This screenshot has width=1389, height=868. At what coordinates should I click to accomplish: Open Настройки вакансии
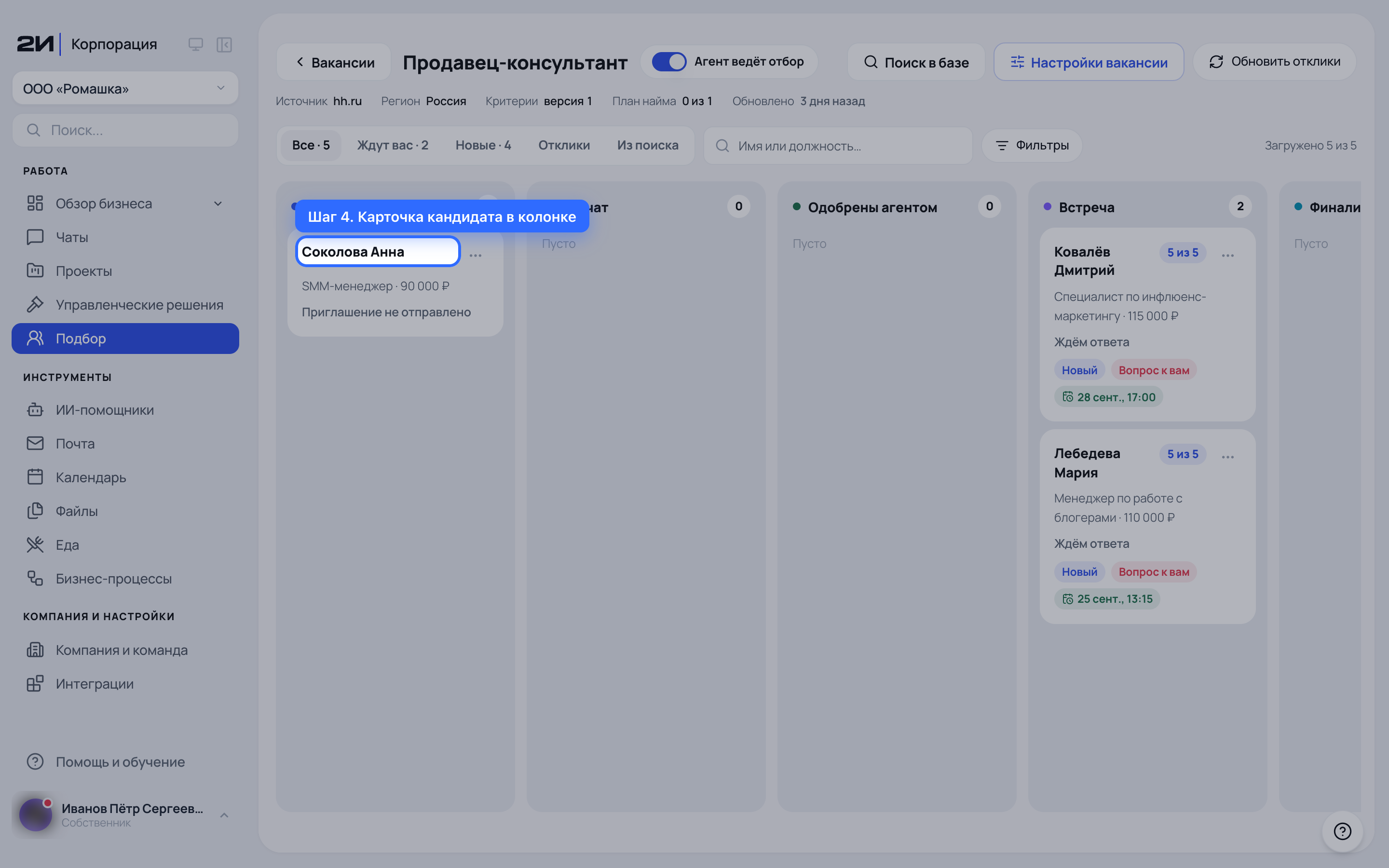1089,62
